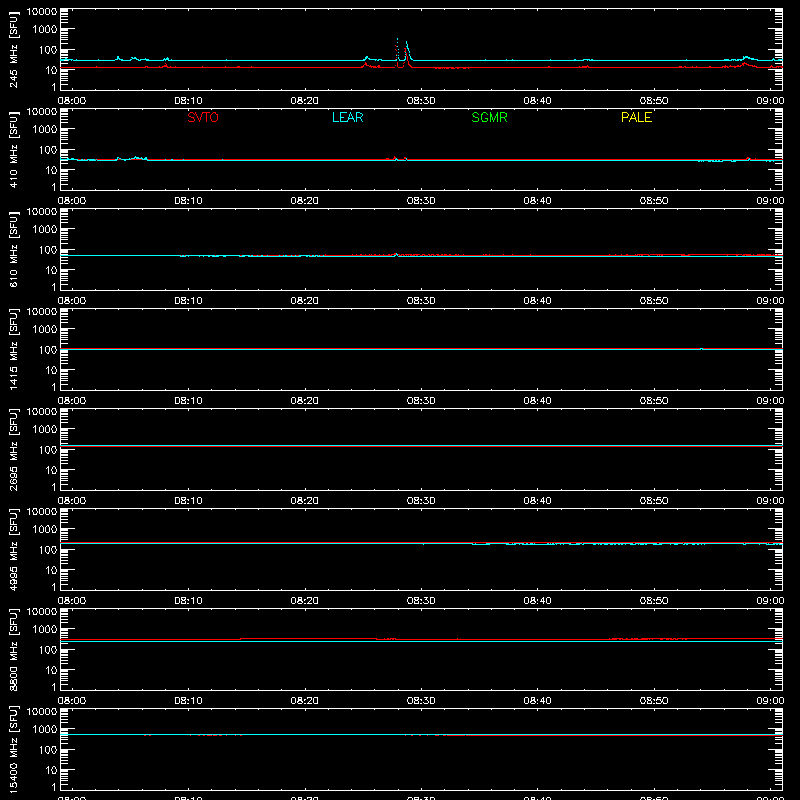Click the 1000 tick on 2695 MHz axis
The height and width of the screenshot is (800, 800).
pyautogui.click(x=45, y=430)
